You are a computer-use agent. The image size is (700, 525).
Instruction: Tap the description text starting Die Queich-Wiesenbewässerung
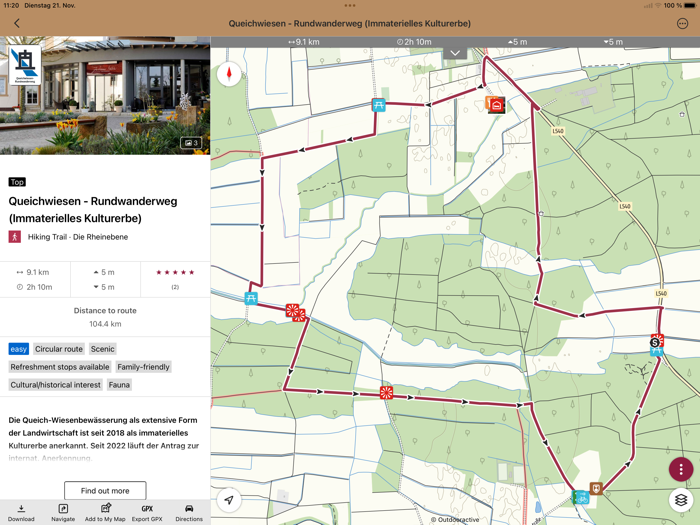click(x=104, y=439)
